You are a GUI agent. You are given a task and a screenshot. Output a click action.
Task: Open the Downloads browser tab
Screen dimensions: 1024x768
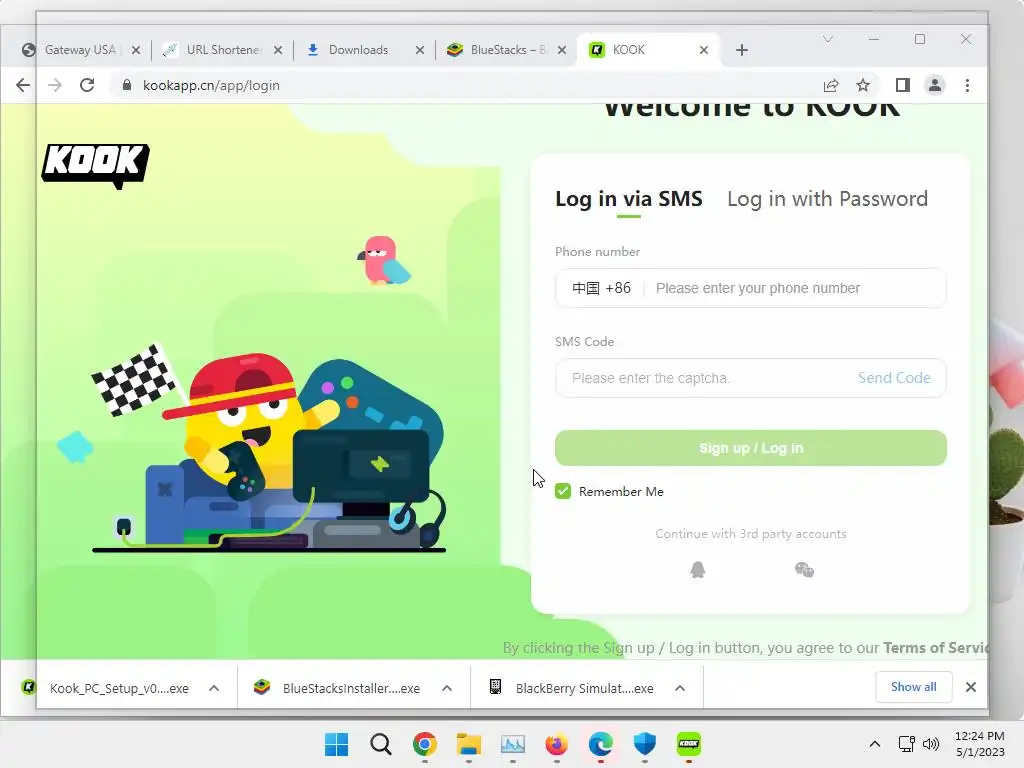coord(358,50)
